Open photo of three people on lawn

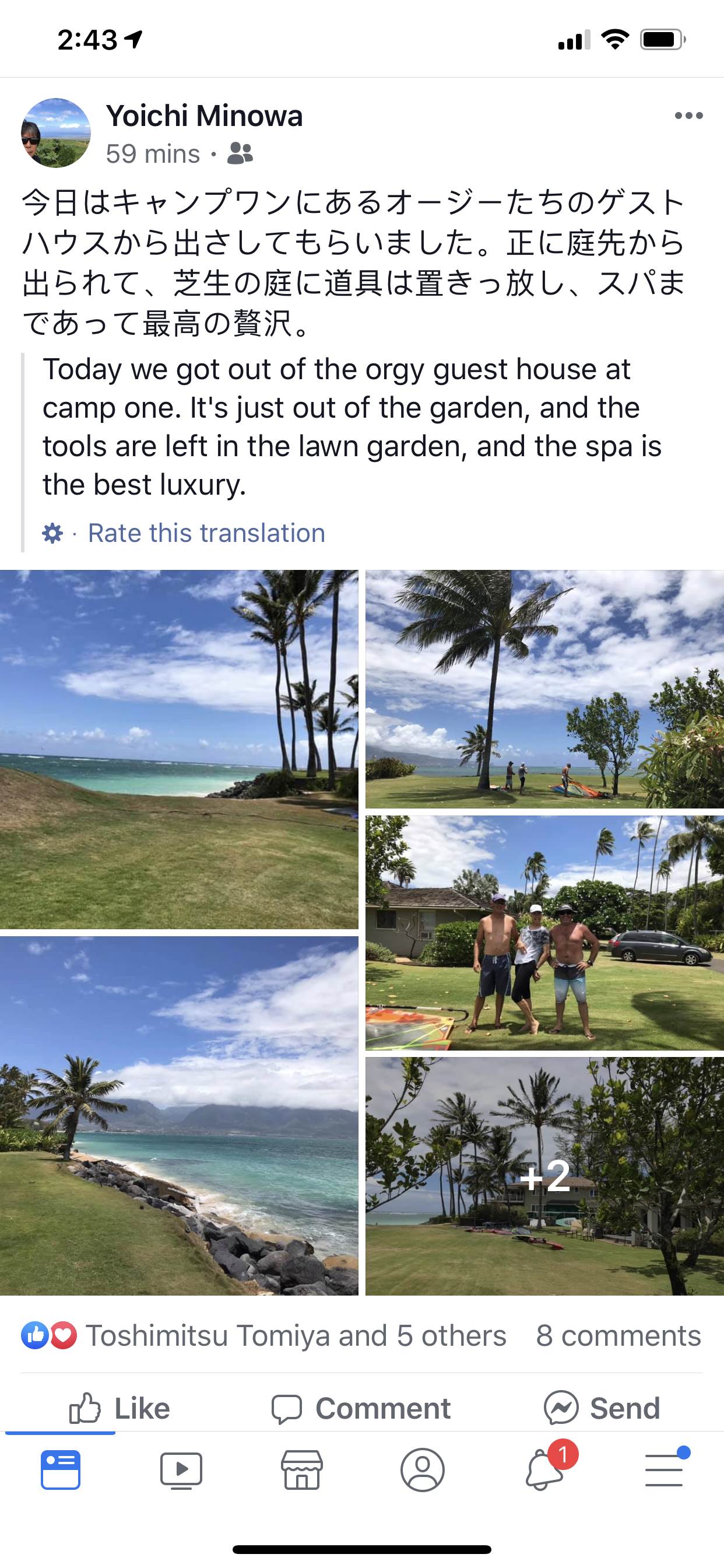[544, 933]
